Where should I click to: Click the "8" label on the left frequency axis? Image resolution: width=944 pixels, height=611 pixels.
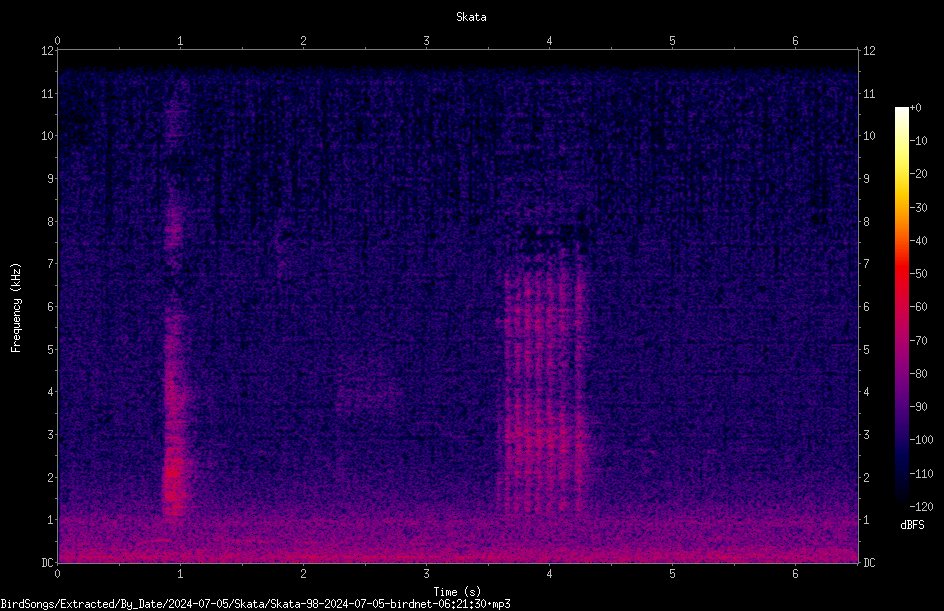click(50, 222)
